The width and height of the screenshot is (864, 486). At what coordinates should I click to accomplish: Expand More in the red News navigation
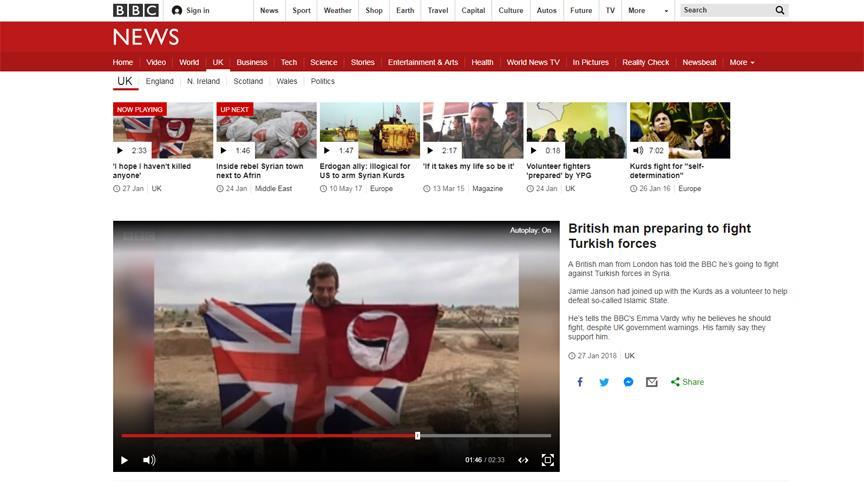click(742, 62)
